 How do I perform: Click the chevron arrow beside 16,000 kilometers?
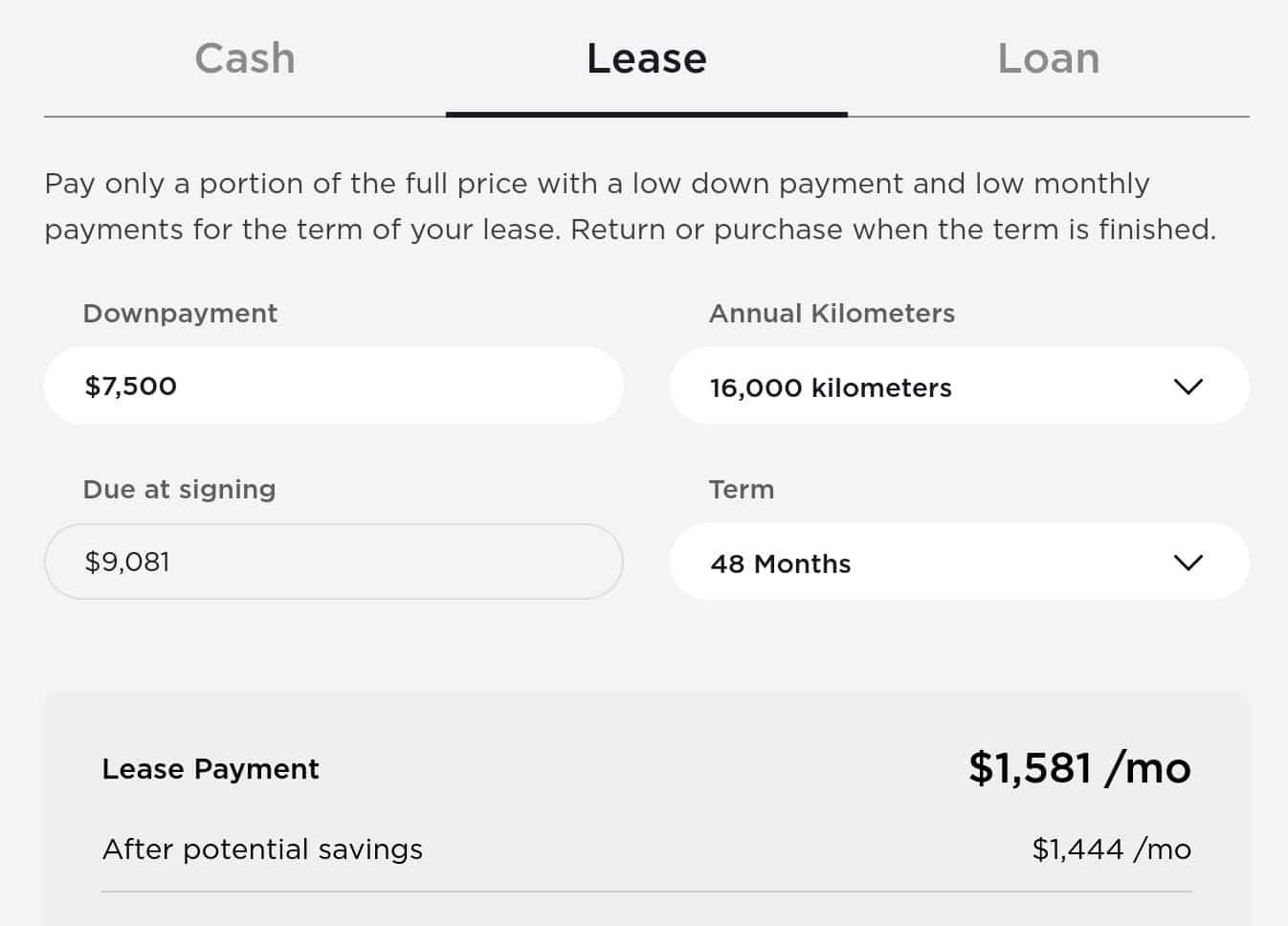(1188, 386)
